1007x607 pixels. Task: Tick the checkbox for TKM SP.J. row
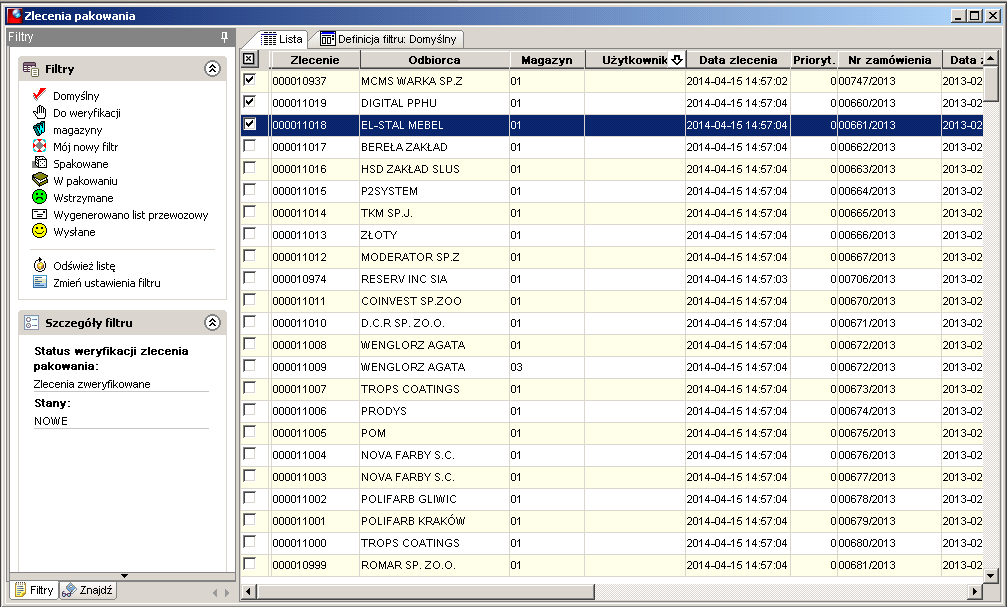click(250, 211)
